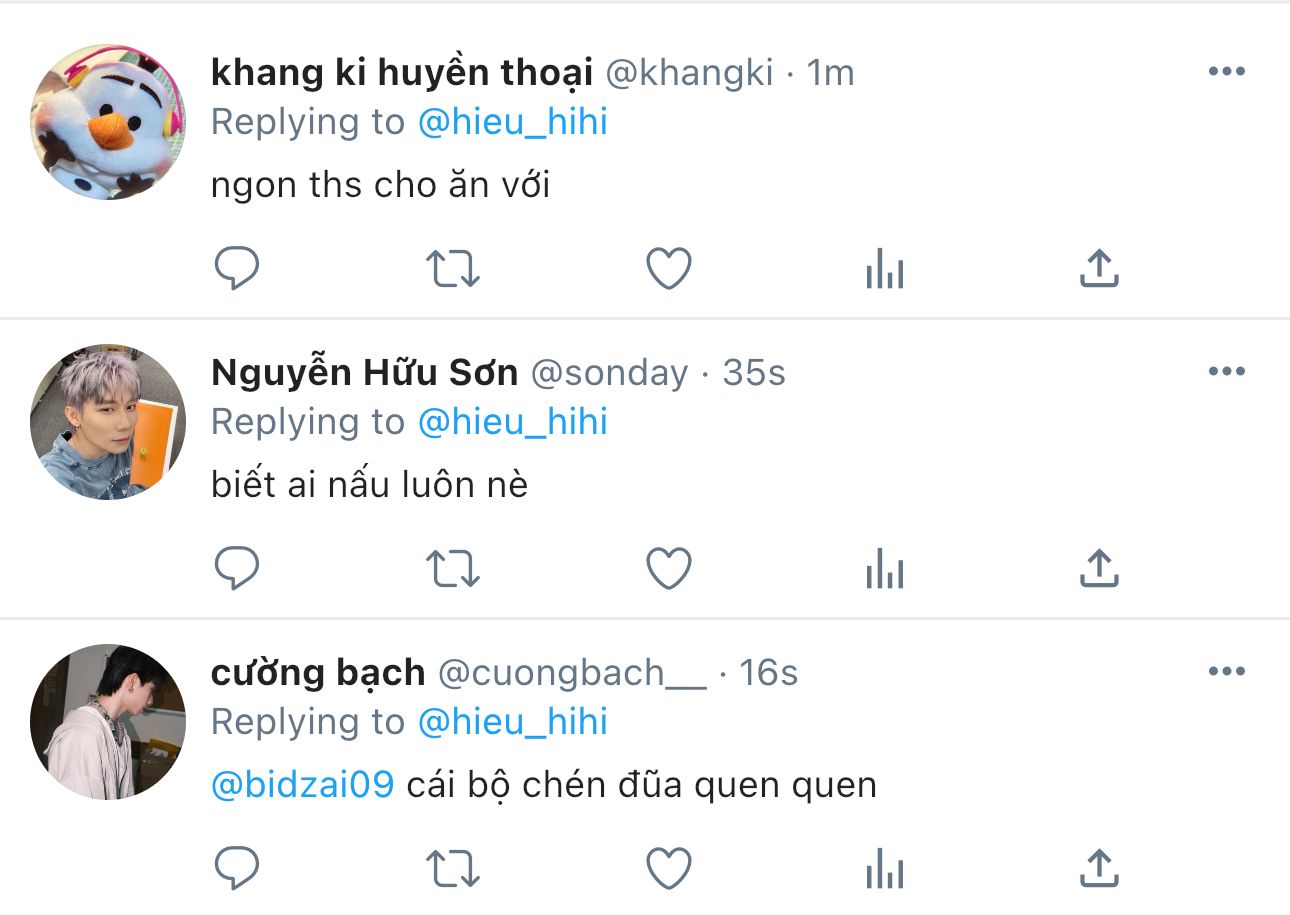Image resolution: width=1290 pixels, height=915 pixels.
Task: Share khang ki huyền thoại's tweet
Action: pos(1098,268)
